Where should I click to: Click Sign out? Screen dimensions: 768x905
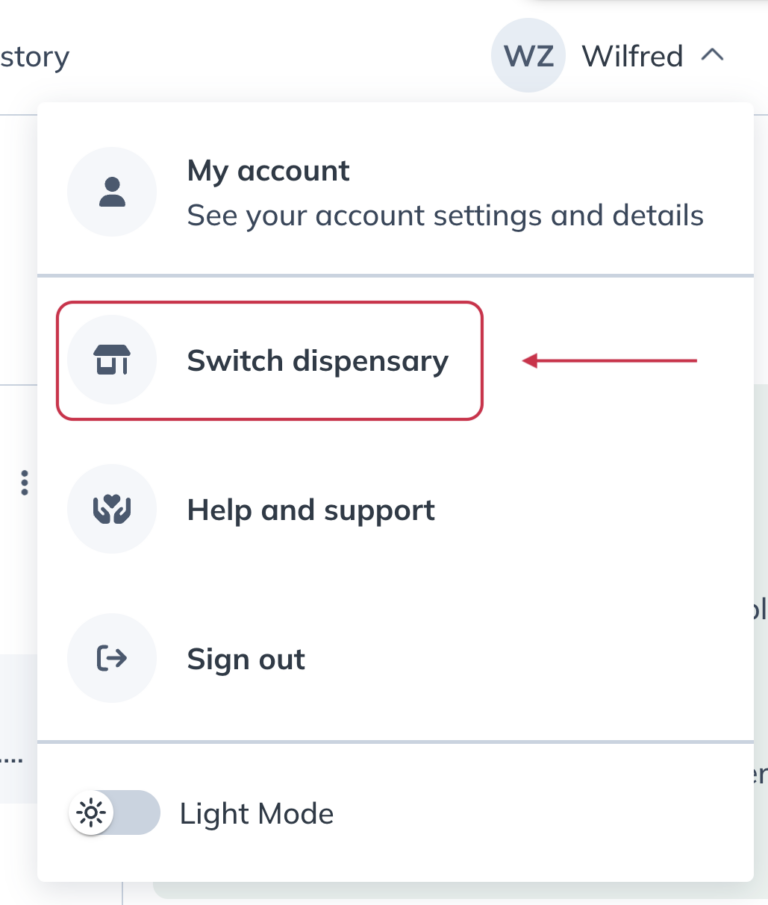[x=245, y=658]
